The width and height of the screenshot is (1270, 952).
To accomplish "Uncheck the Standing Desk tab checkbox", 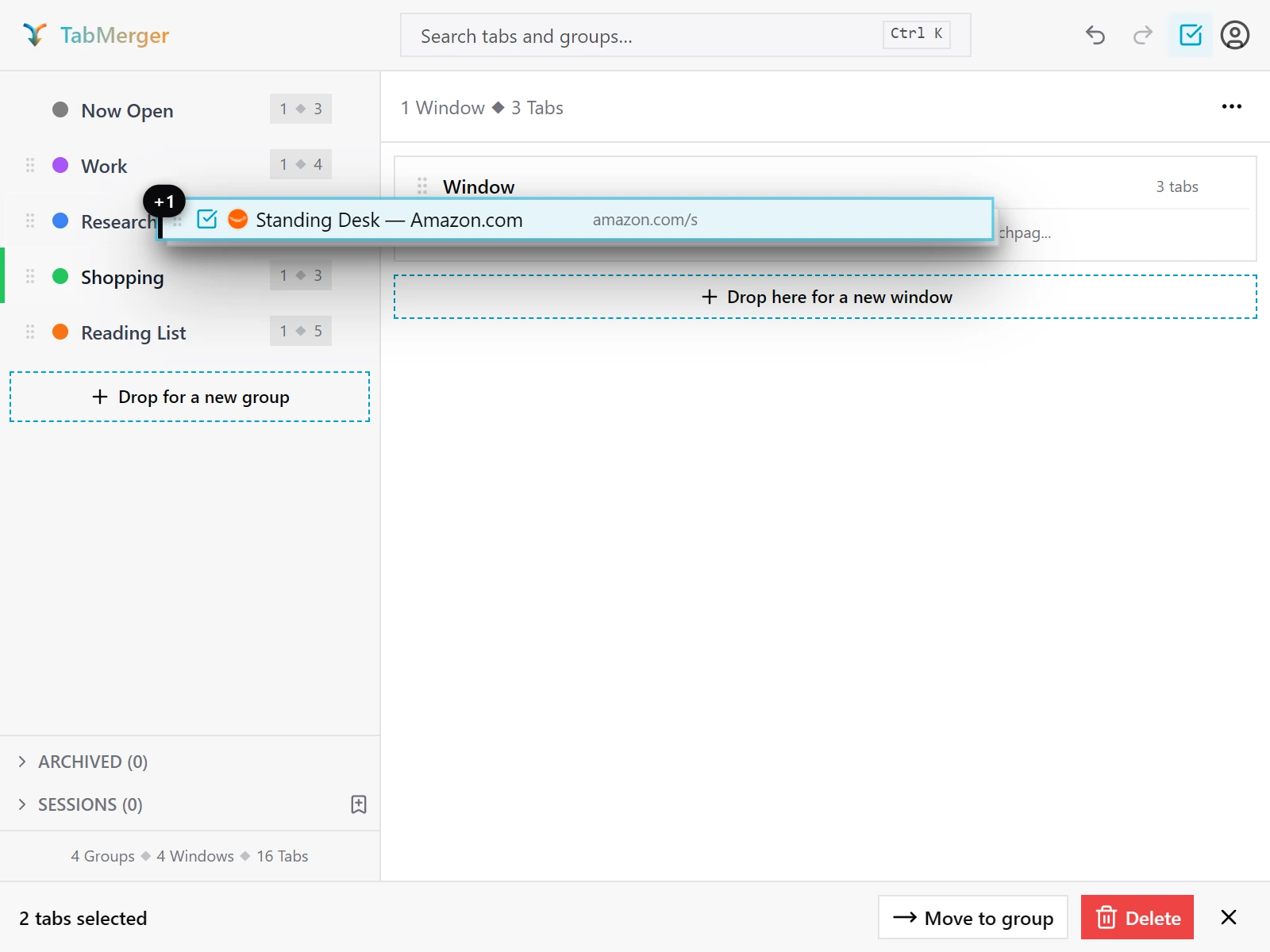I will pyautogui.click(x=207, y=219).
